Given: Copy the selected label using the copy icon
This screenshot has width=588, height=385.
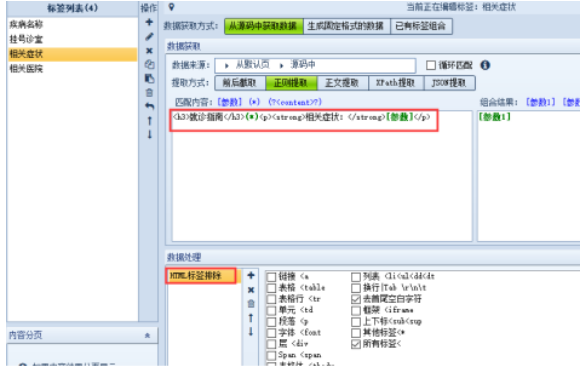Looking at the screenshot, I should coord(149,64).
